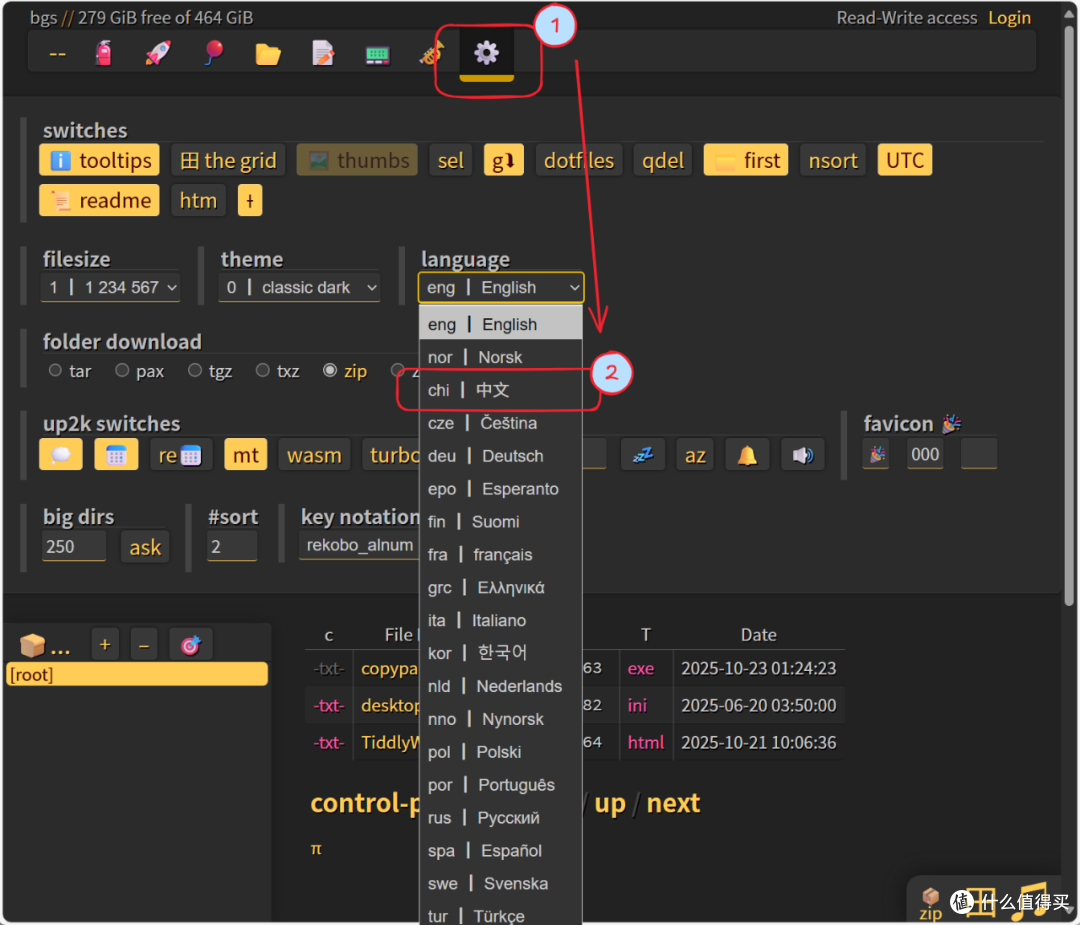This screenshot has height=925, width=1080.
Task: Open the rocket upload tab
Action: (x=158, y=53)
